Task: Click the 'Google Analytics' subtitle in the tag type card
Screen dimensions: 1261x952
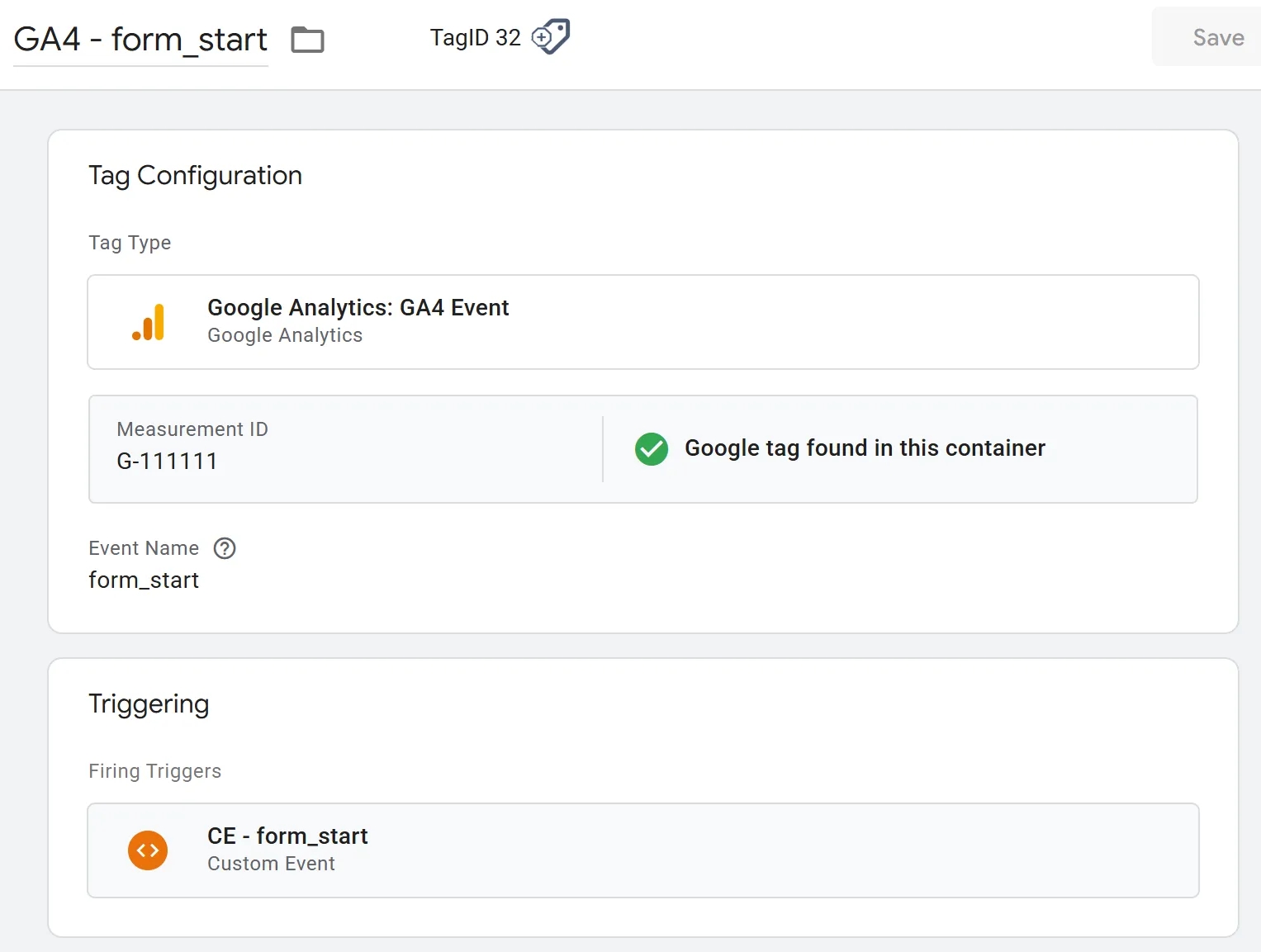Action: pyautogui.click(x=285, y=335)
